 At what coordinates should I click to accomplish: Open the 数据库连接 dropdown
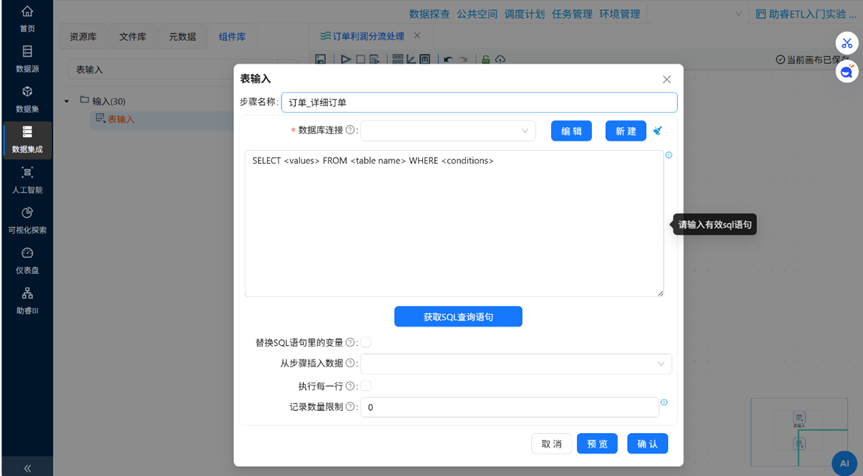(448, 131)
